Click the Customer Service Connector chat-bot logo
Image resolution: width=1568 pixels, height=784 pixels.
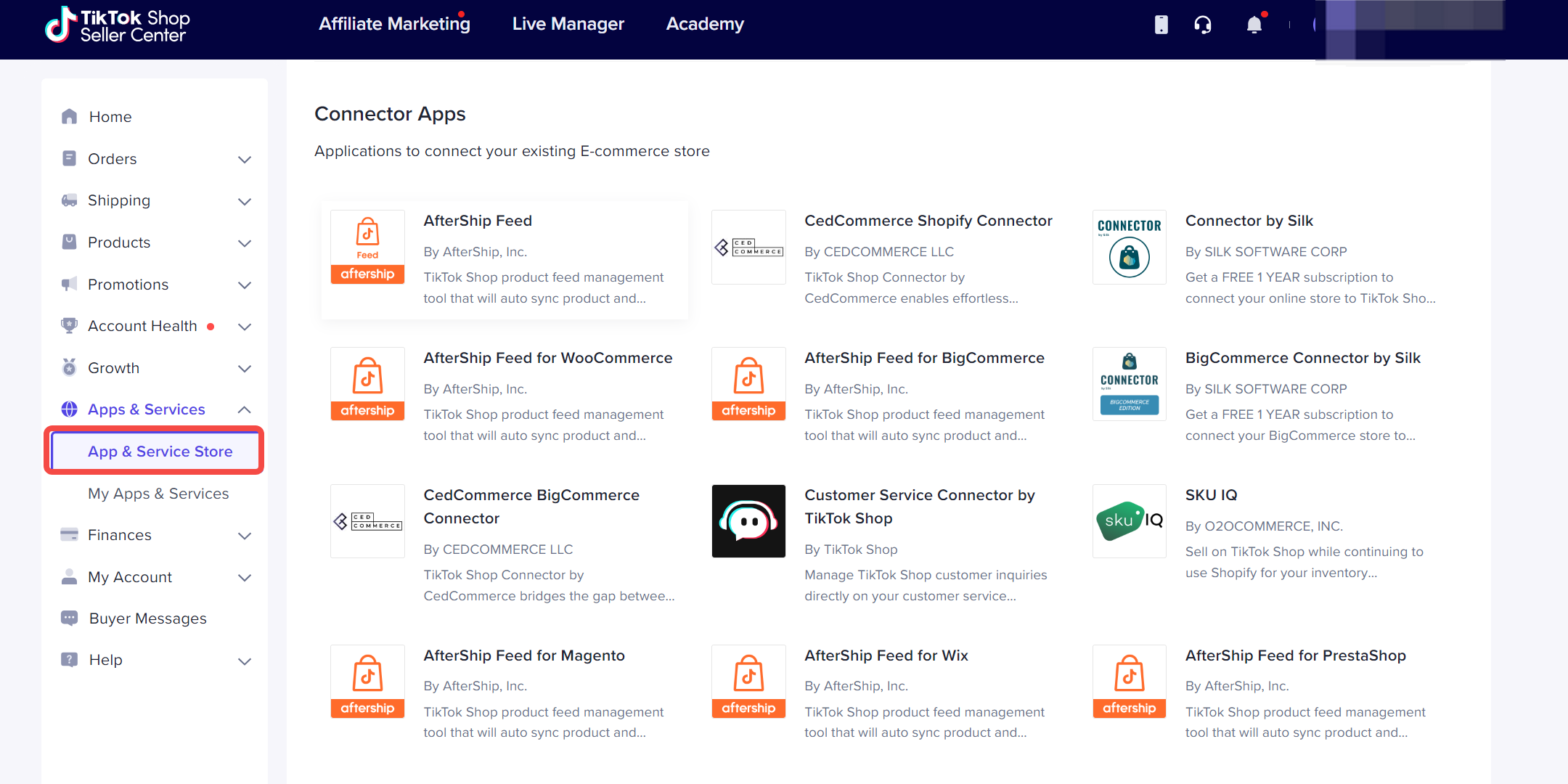[x=748, y=521]
